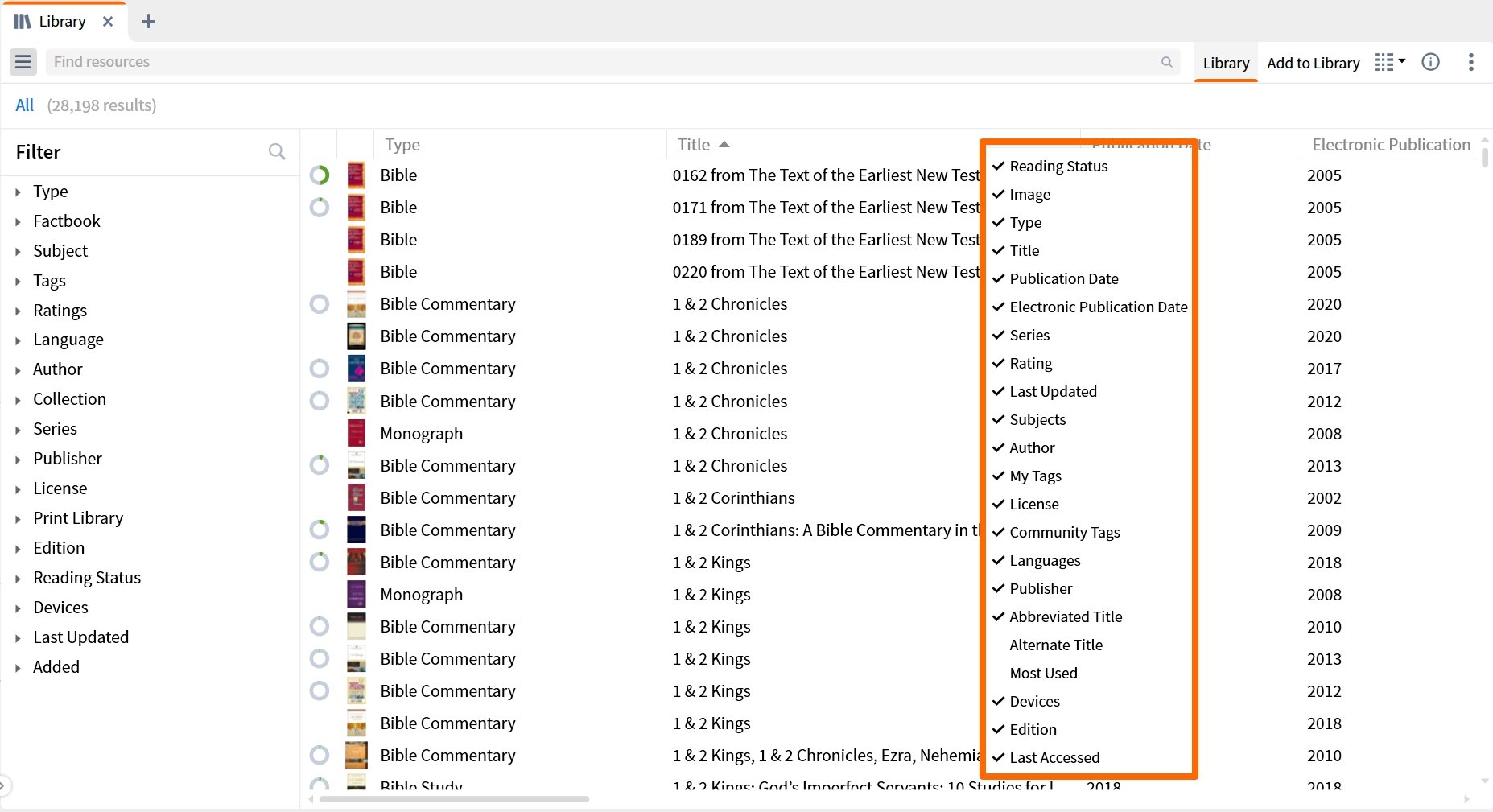The width and height of the screenshot is (1493, 812).
Task: Click cover thumbnail of 0189 Bible row
Action: [356, 239]
